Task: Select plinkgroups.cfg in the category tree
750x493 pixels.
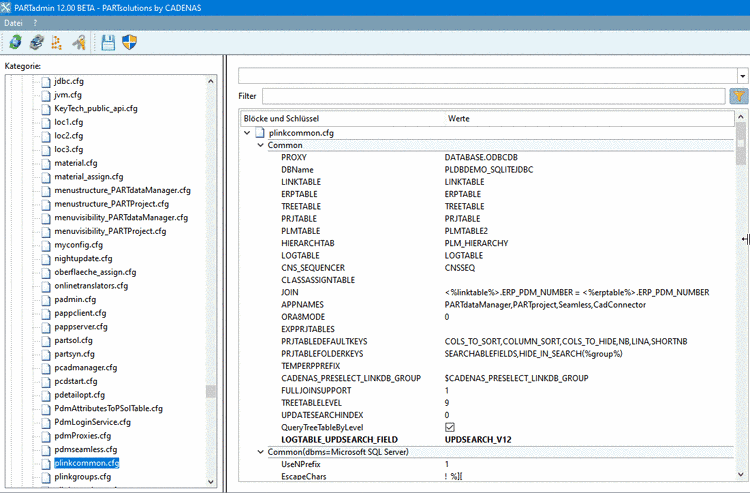Action: pyautogui.click(x=82, y=476)
